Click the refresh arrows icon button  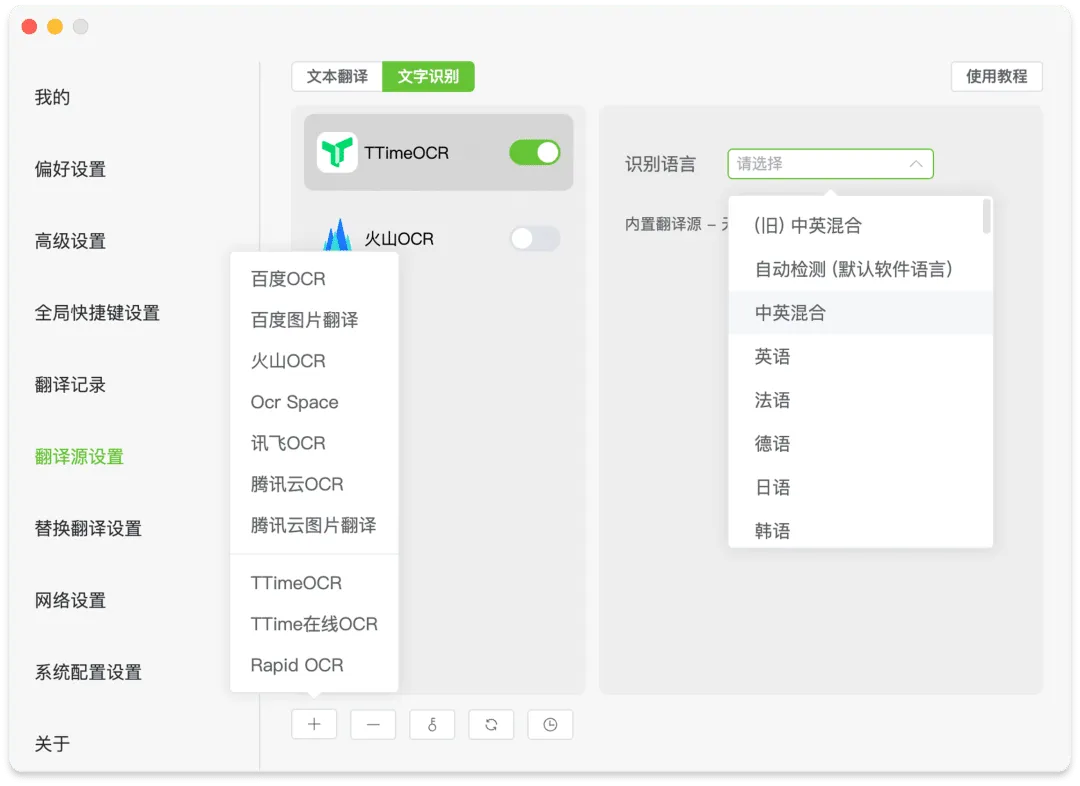[x=491, y=725]
